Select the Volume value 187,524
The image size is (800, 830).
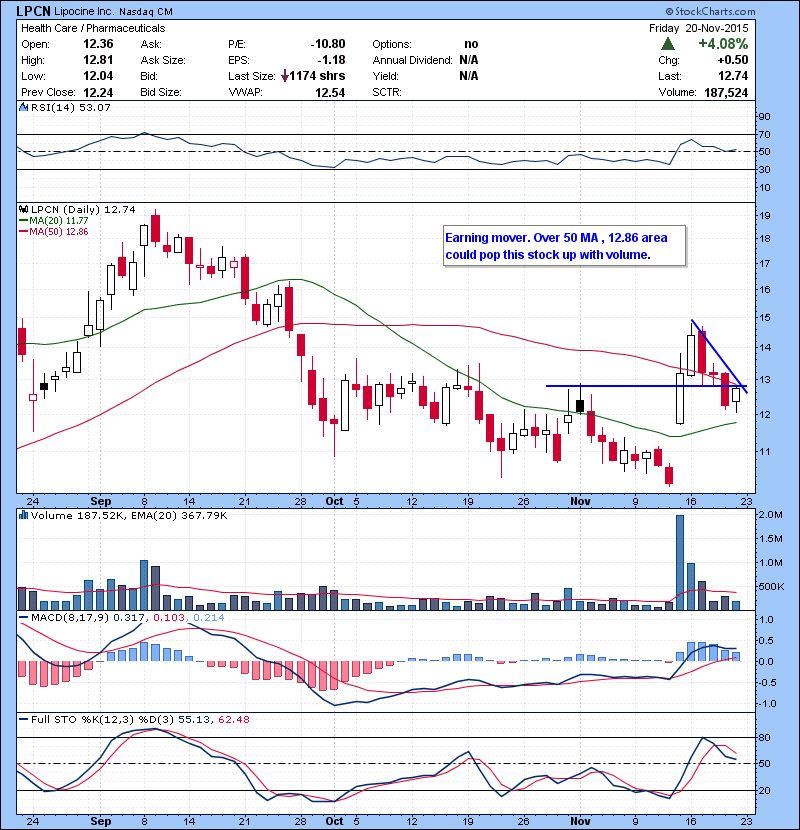[x=726, y=93]
